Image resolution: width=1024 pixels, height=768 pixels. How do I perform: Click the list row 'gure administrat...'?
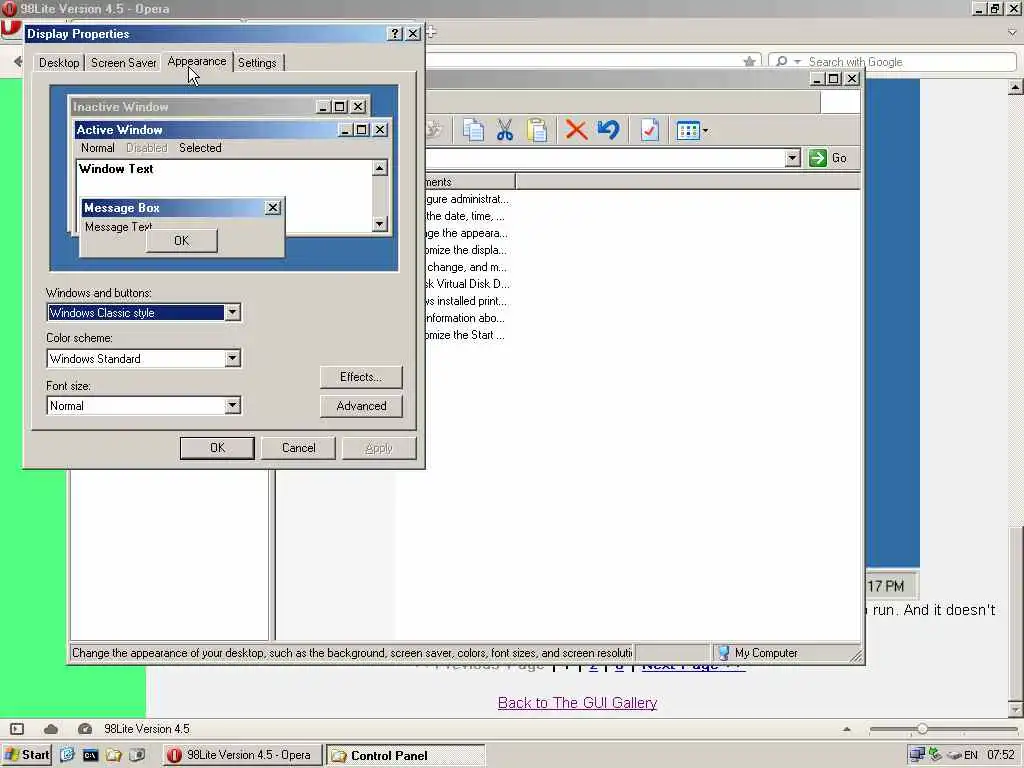[468, 199]
